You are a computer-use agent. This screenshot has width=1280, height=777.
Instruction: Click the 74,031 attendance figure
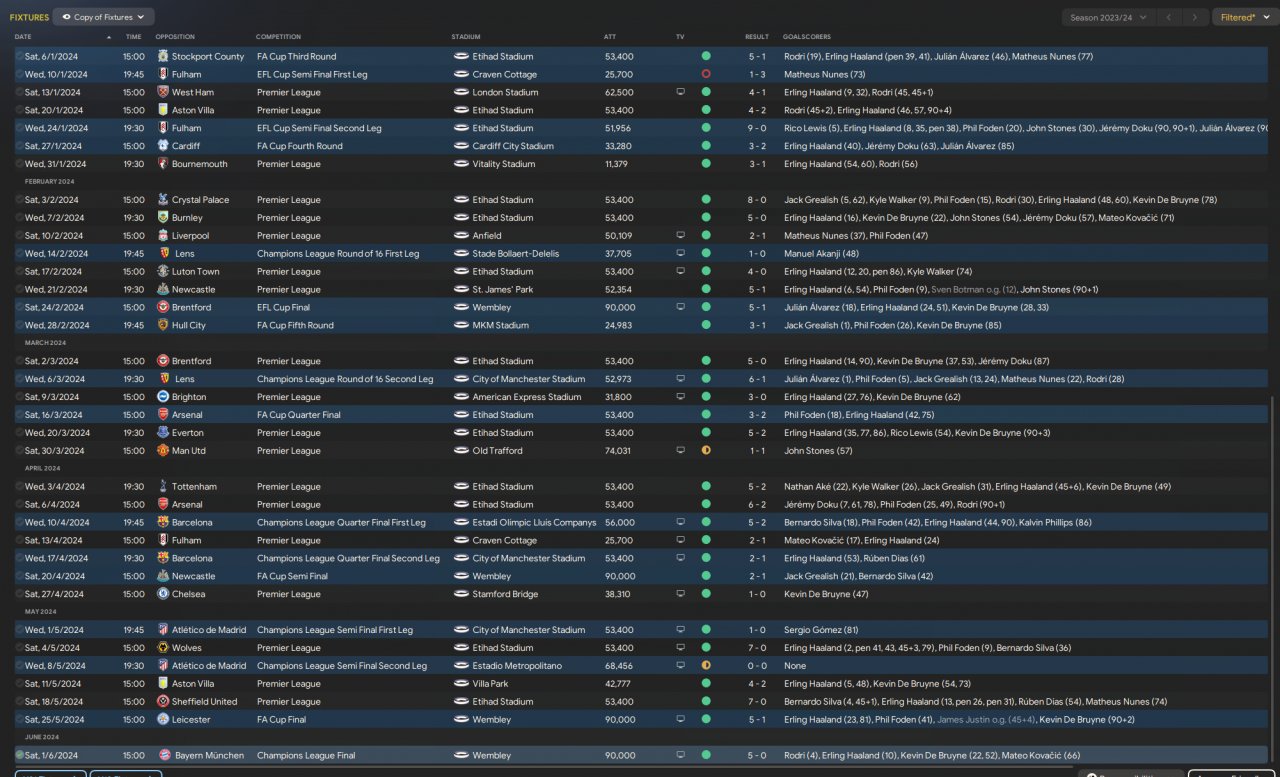pos(618,451)
